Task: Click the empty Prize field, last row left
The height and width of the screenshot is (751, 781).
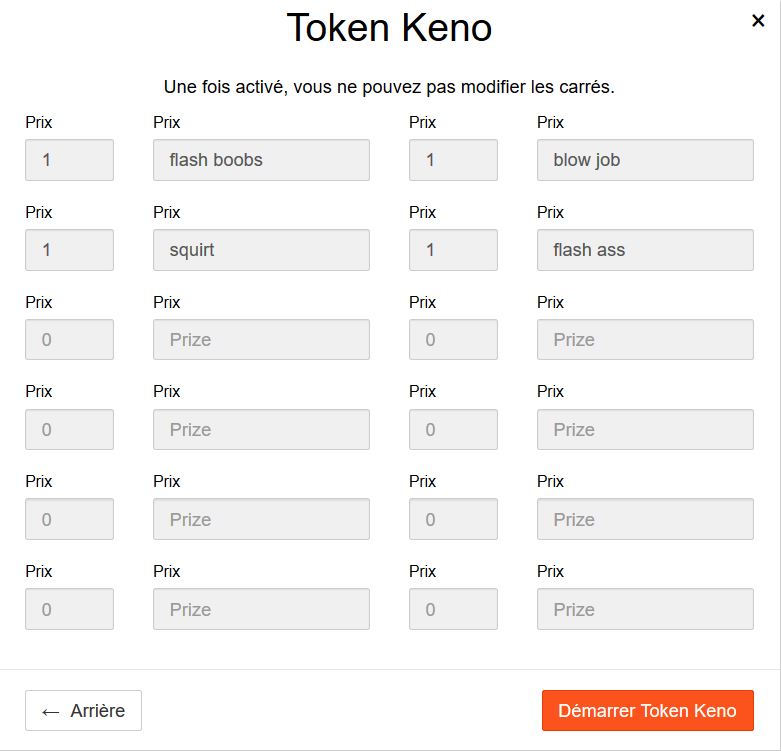Action: (x=261, y=610)
